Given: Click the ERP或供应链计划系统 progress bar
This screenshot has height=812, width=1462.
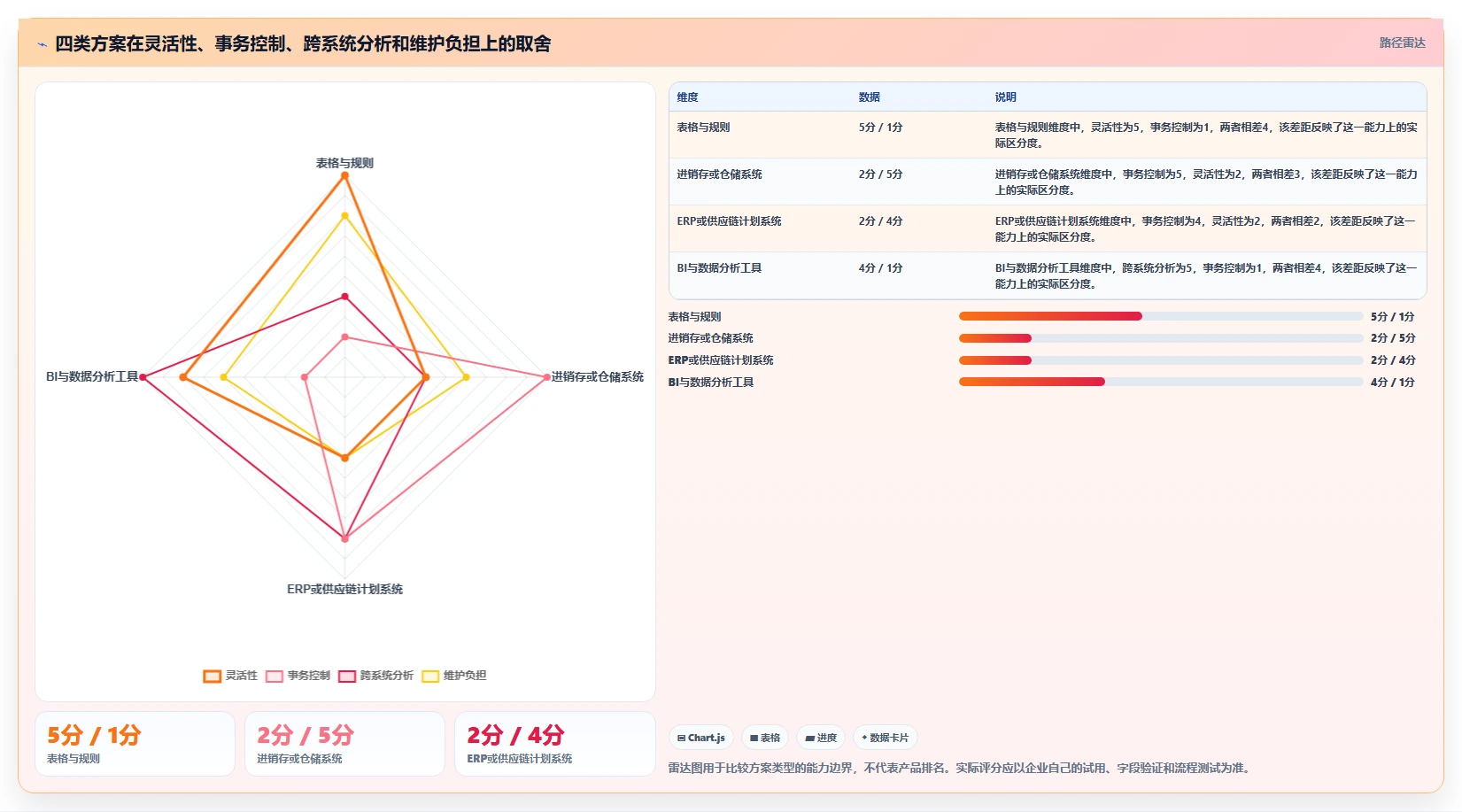Looking at the screenshot, I should pos(1161,360).
